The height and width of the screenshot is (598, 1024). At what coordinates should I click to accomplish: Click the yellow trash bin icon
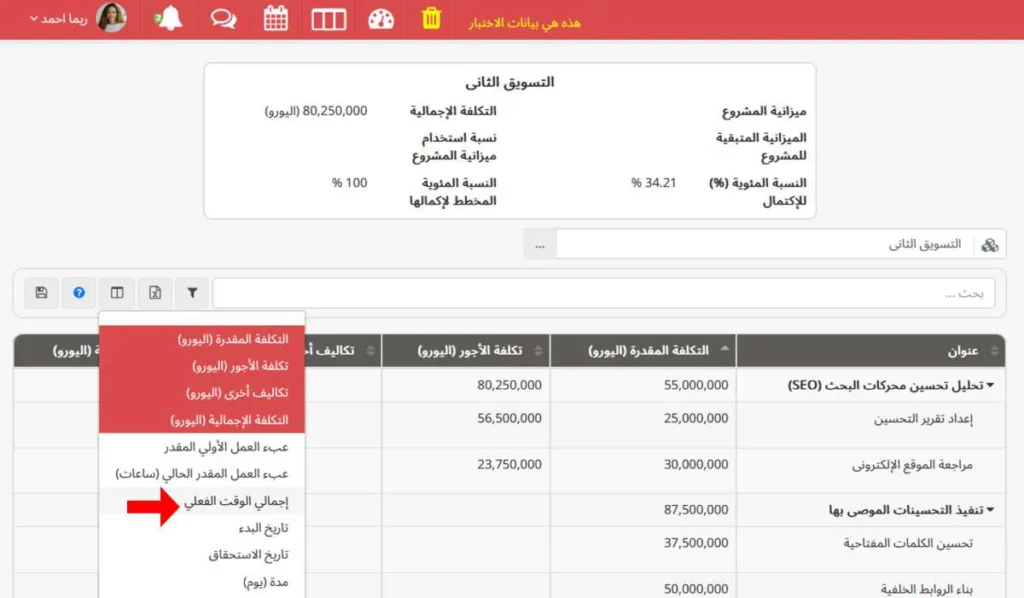430,19
